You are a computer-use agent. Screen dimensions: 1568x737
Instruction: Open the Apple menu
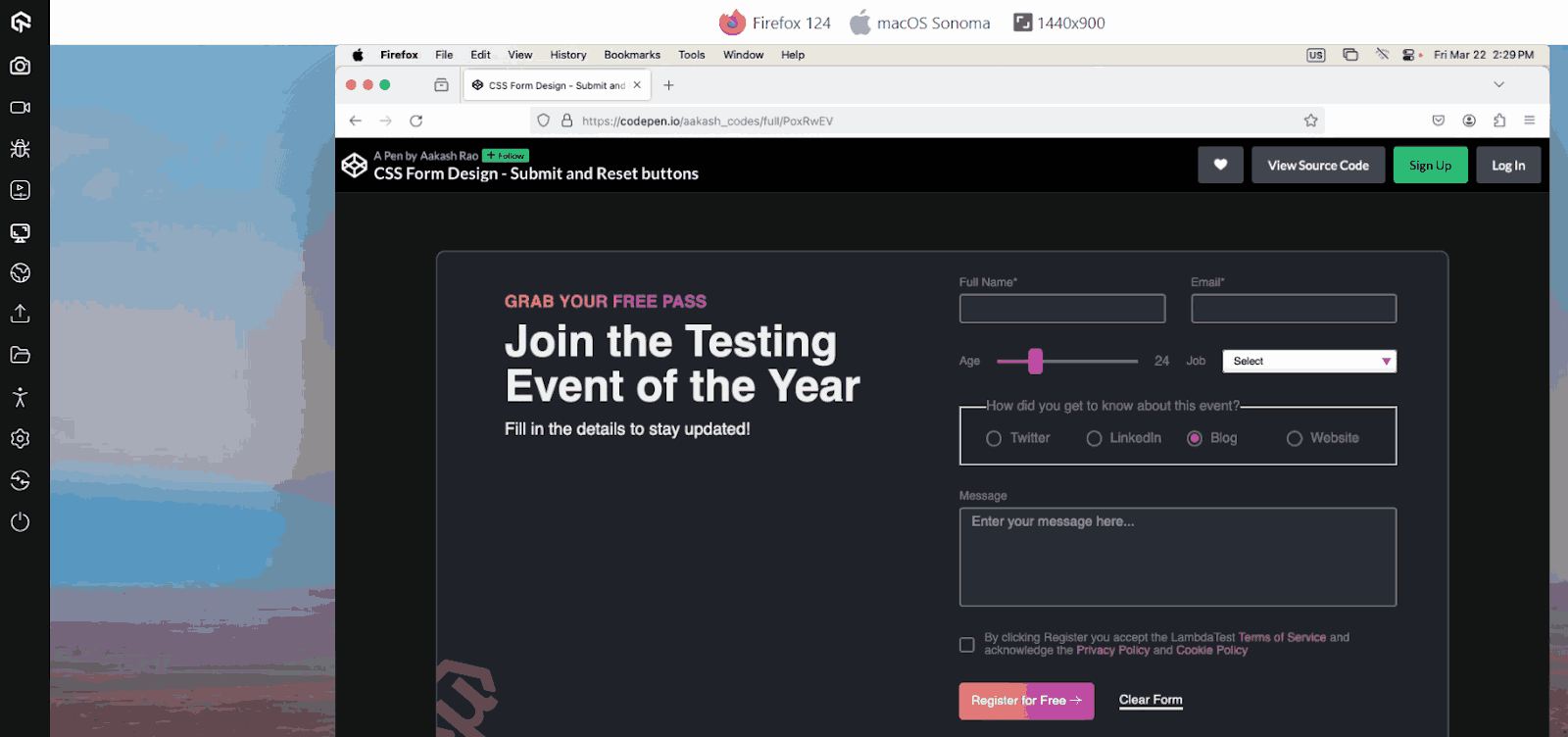(x=358, y=55)
